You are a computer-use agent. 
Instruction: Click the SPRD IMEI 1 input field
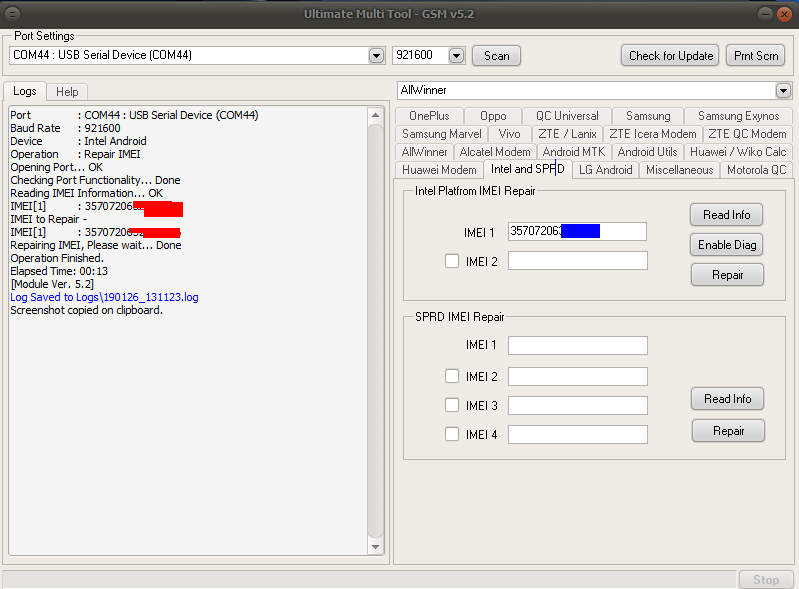[x=577, y=345]
